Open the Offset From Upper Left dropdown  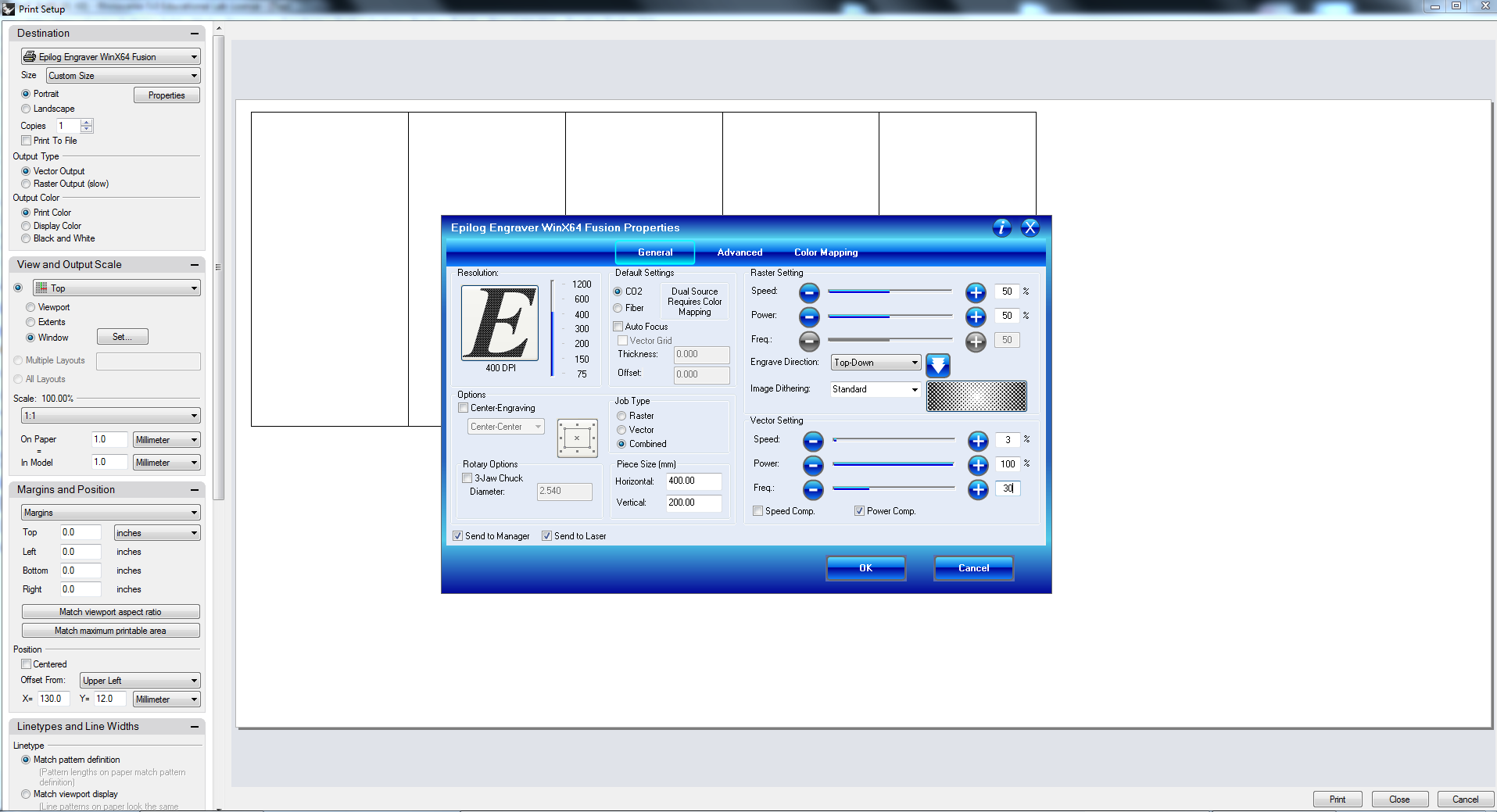140,681
